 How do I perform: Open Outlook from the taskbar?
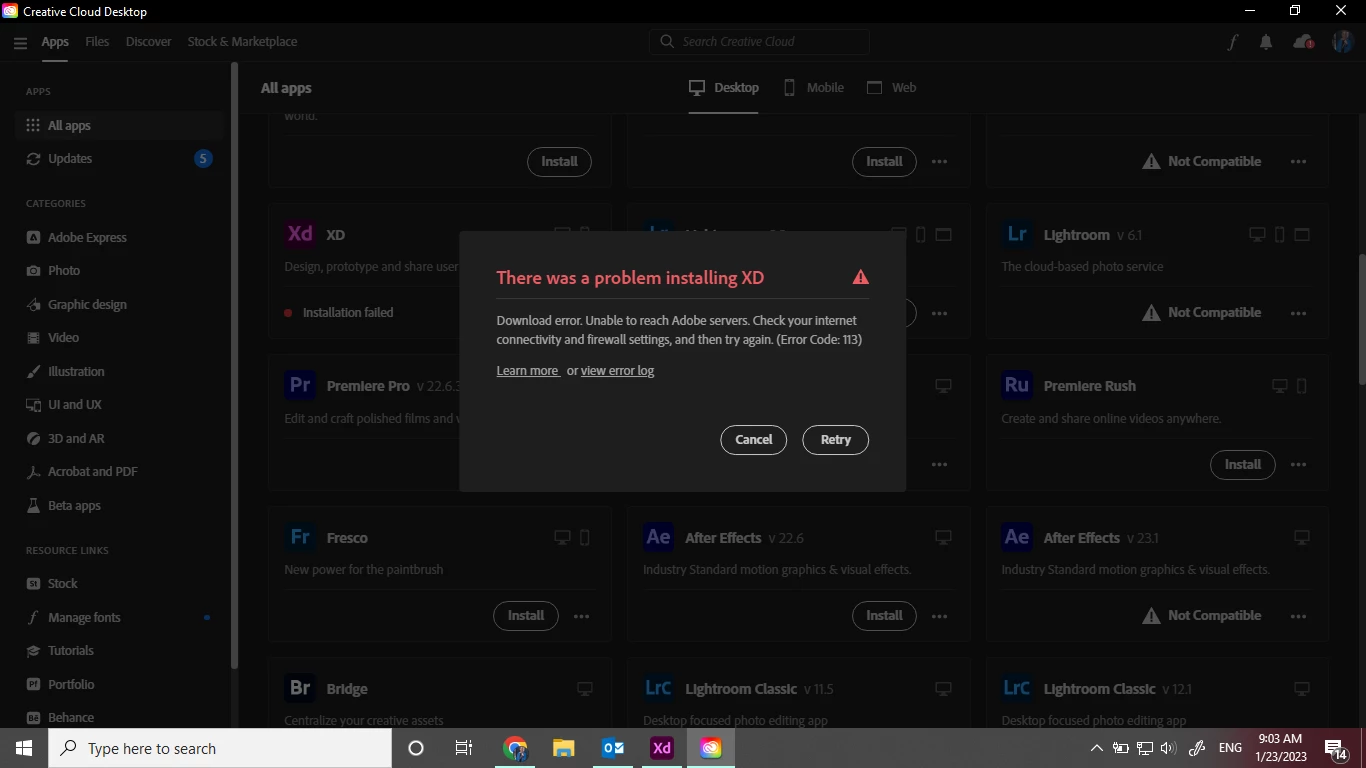click(x=613, y=748)
